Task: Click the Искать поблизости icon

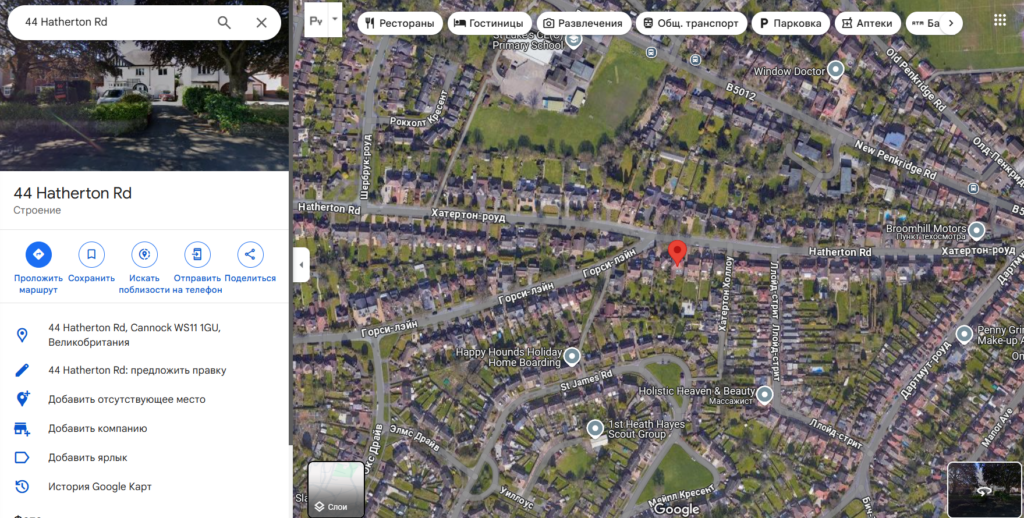Action: coord(144,254)
